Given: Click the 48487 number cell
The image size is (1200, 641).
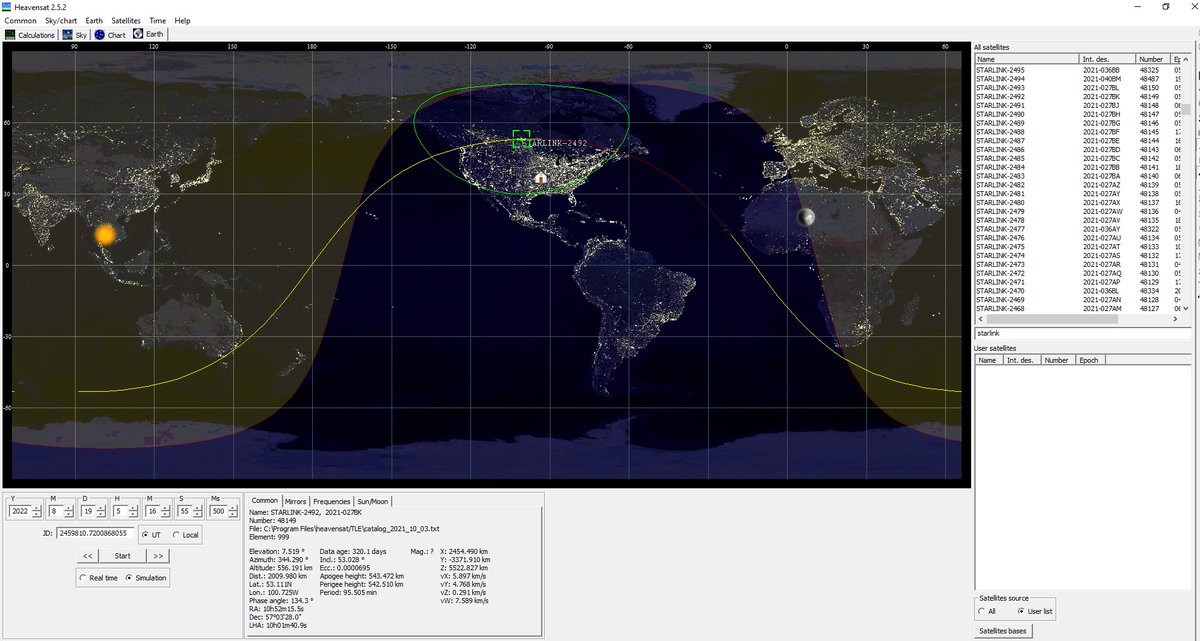Looking at the screenshot, I should [1150, 79].
